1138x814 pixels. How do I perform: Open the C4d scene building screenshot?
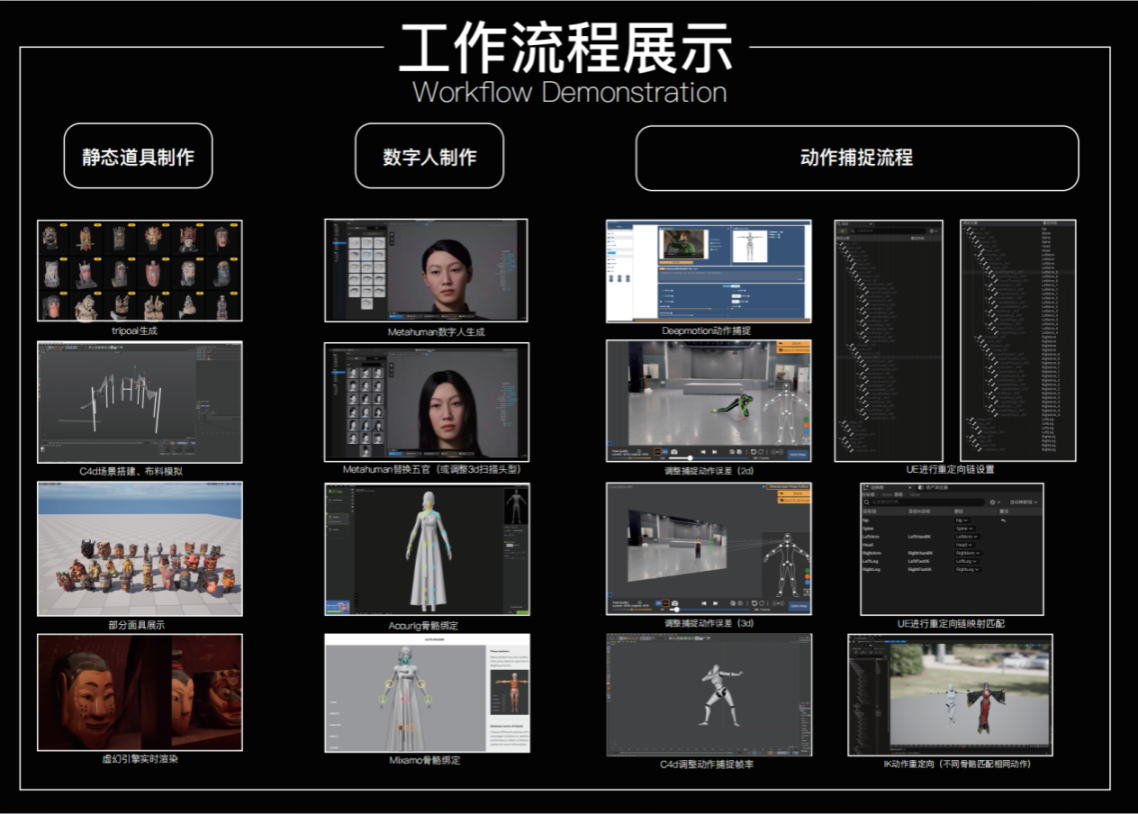(x=139, y=402)
